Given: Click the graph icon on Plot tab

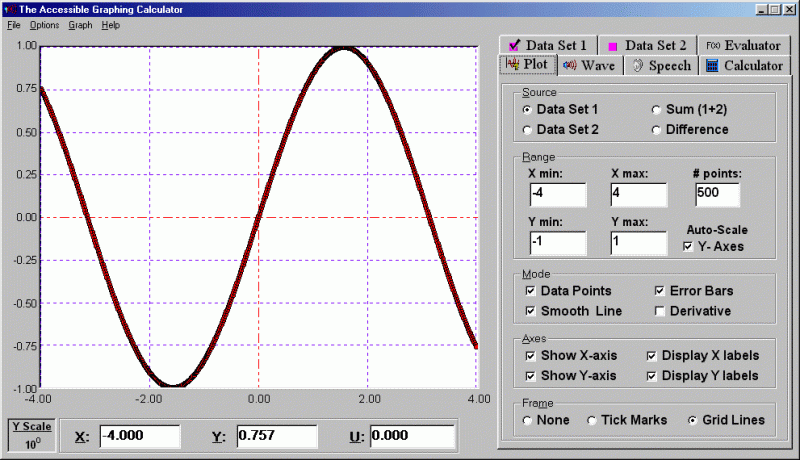Looking at the screenshot, I should pos(512,64).
